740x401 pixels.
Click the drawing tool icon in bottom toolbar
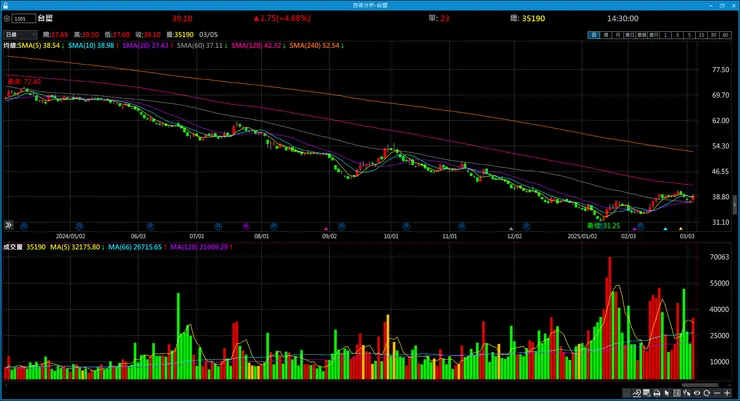point(637,393)
